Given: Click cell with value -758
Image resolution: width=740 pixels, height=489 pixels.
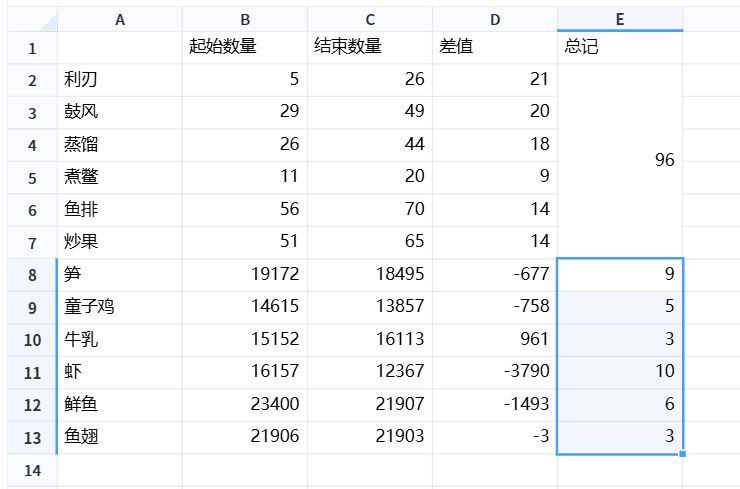Looking at the screenshot, I should [x=495, y=307].
